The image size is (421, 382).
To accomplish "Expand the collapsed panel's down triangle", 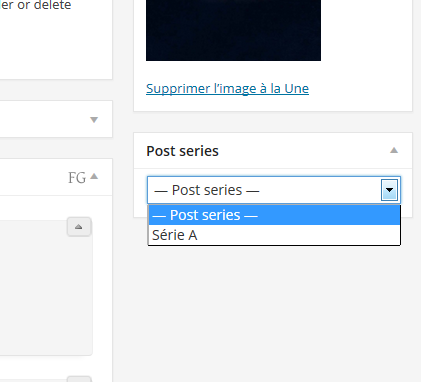I will tap(94, 120).
